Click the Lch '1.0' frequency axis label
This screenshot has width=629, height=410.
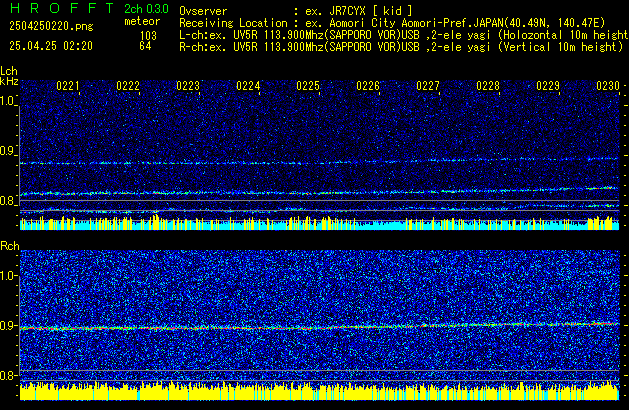click(8, 101)
